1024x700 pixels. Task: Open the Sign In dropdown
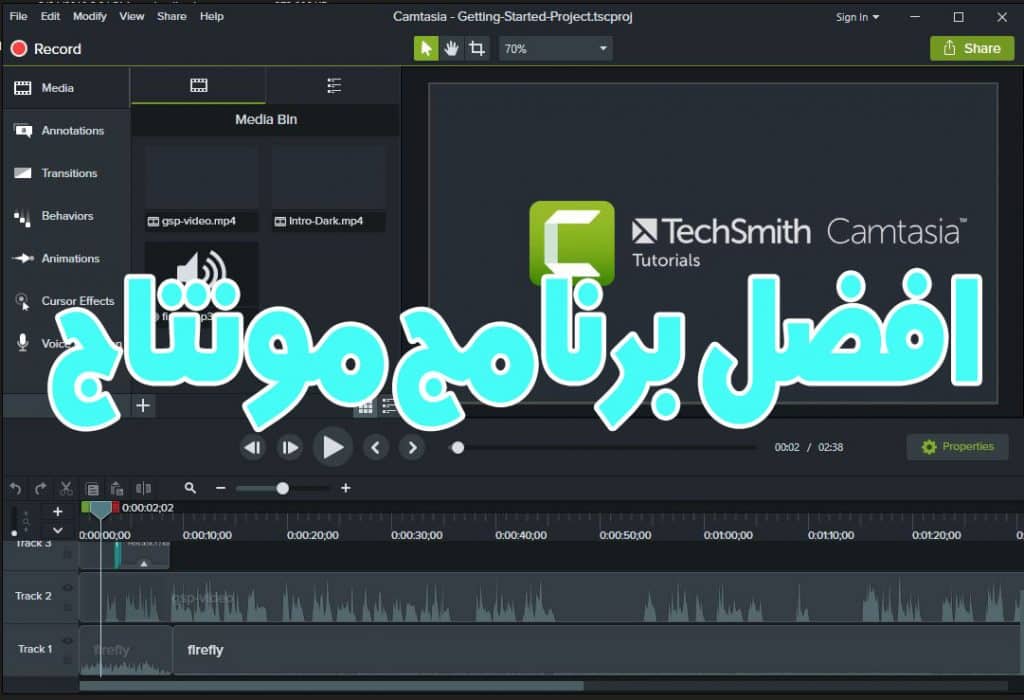coord(857,17)
